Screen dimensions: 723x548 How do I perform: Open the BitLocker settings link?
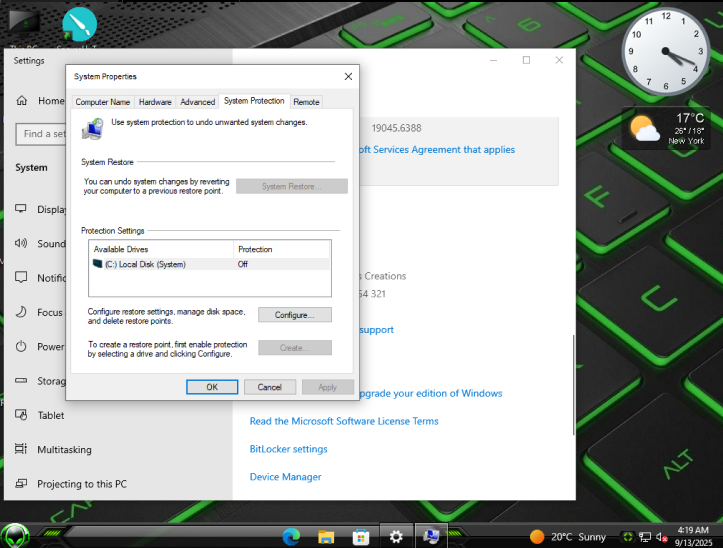289,449
